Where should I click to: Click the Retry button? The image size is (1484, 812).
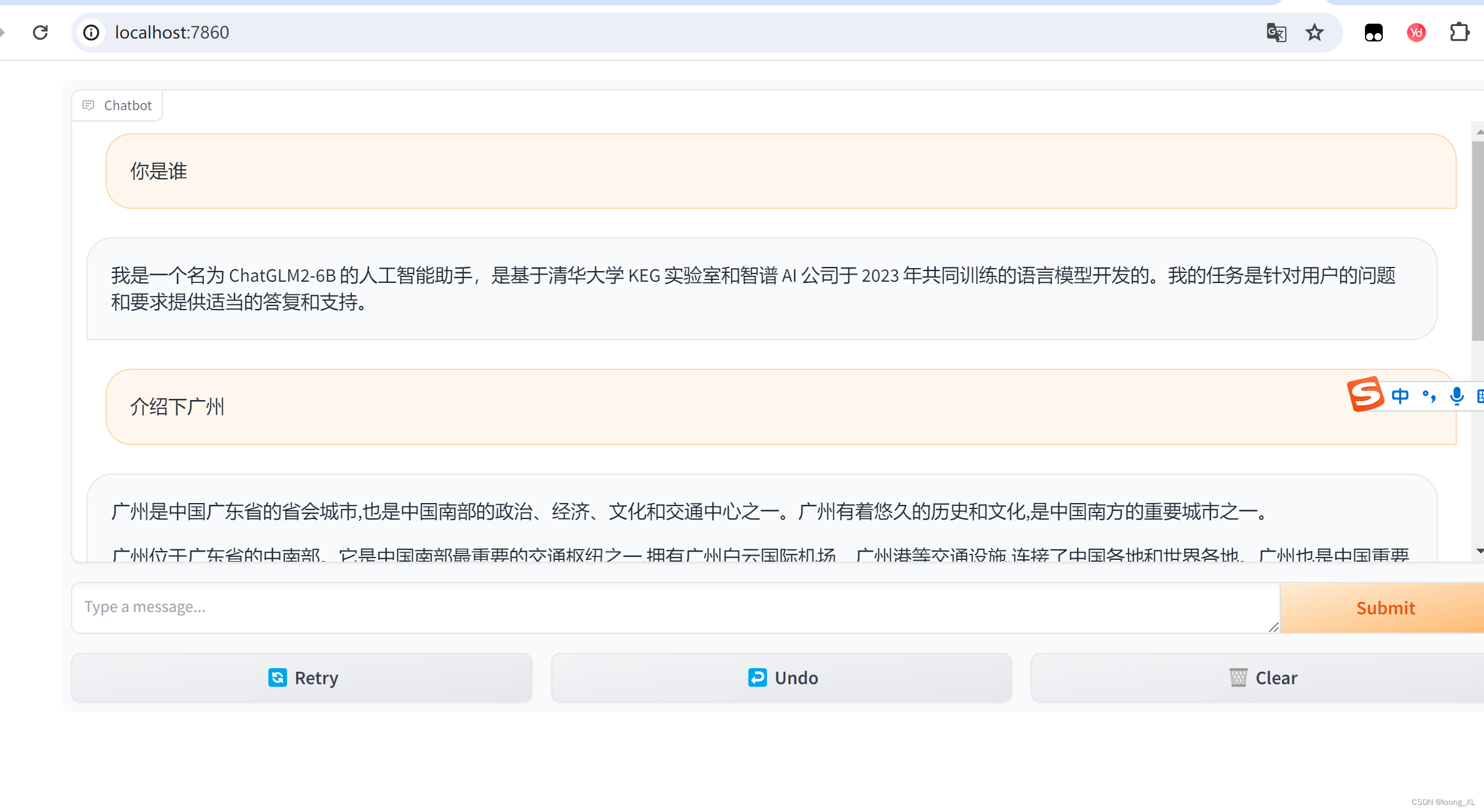tap(302, 678)
